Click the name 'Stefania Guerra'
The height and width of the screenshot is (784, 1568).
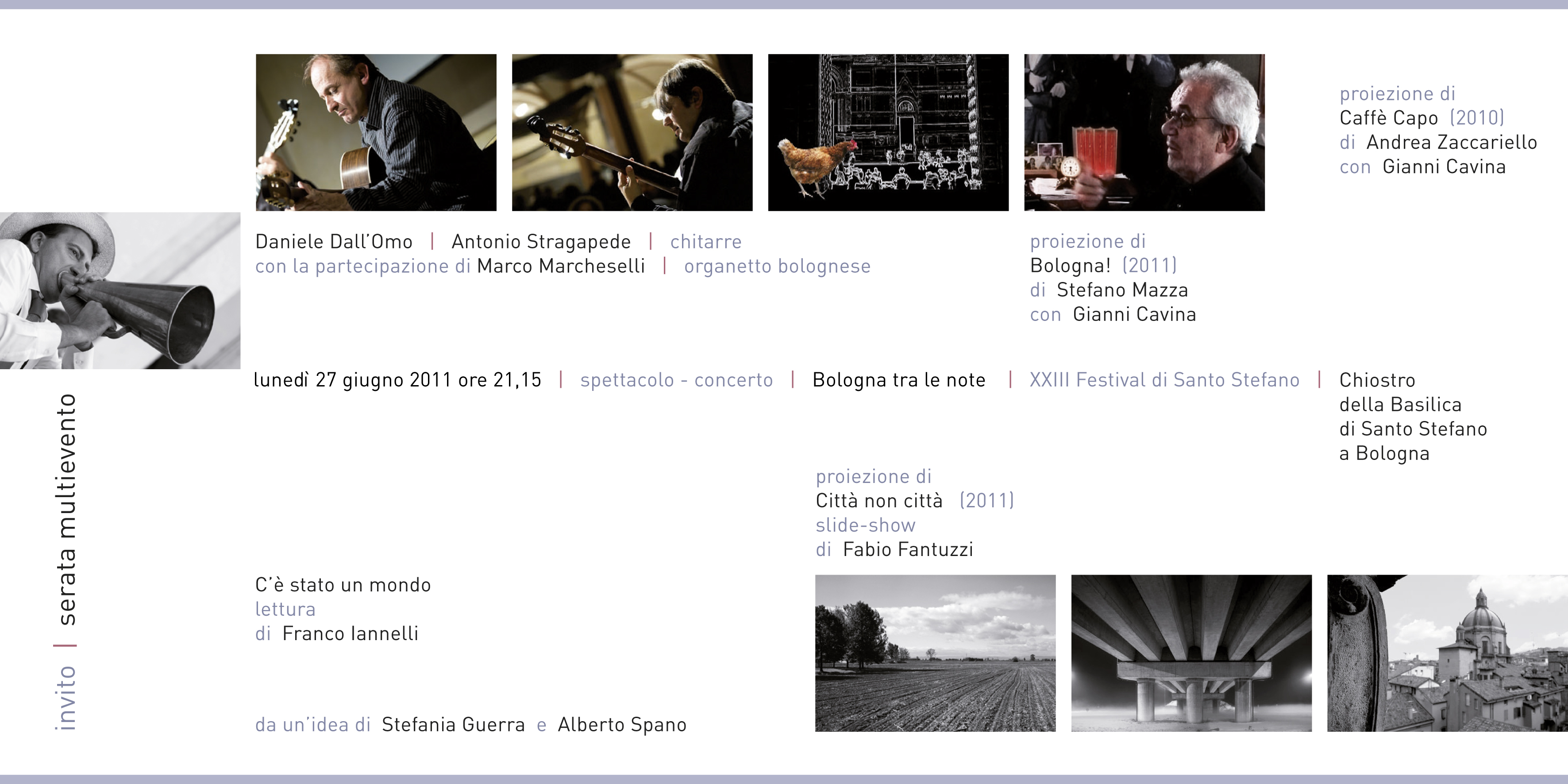[453, 724]
